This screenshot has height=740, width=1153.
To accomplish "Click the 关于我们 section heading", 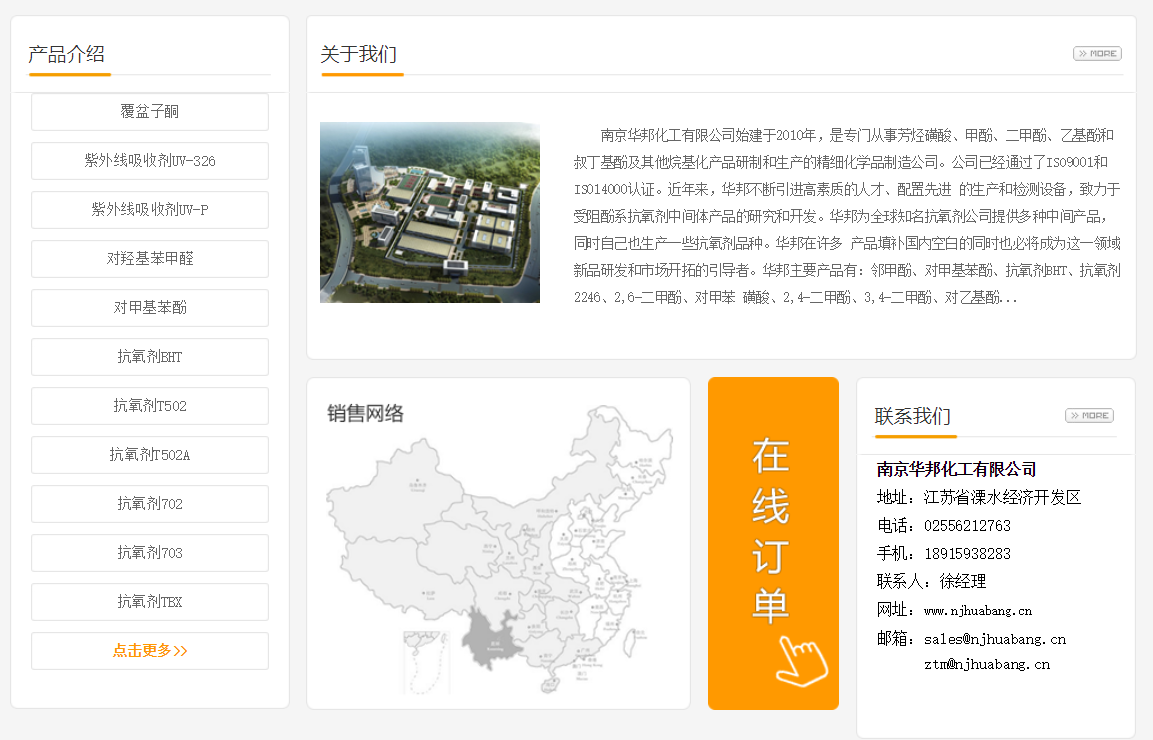I will (358, 55).
